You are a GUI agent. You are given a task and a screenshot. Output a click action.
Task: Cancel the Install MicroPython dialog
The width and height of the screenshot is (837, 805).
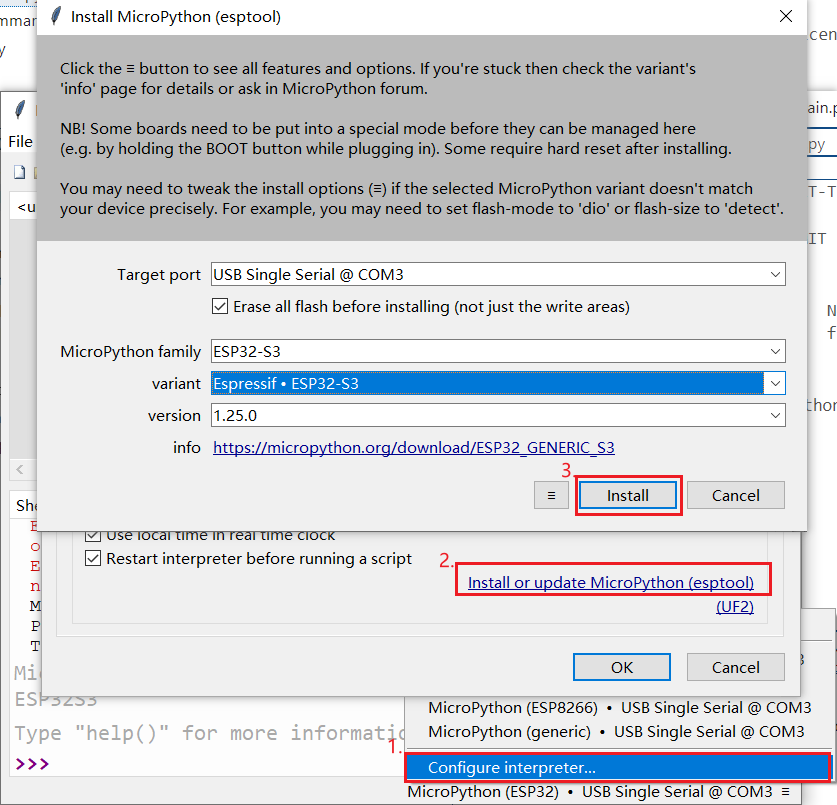point(736,495)
